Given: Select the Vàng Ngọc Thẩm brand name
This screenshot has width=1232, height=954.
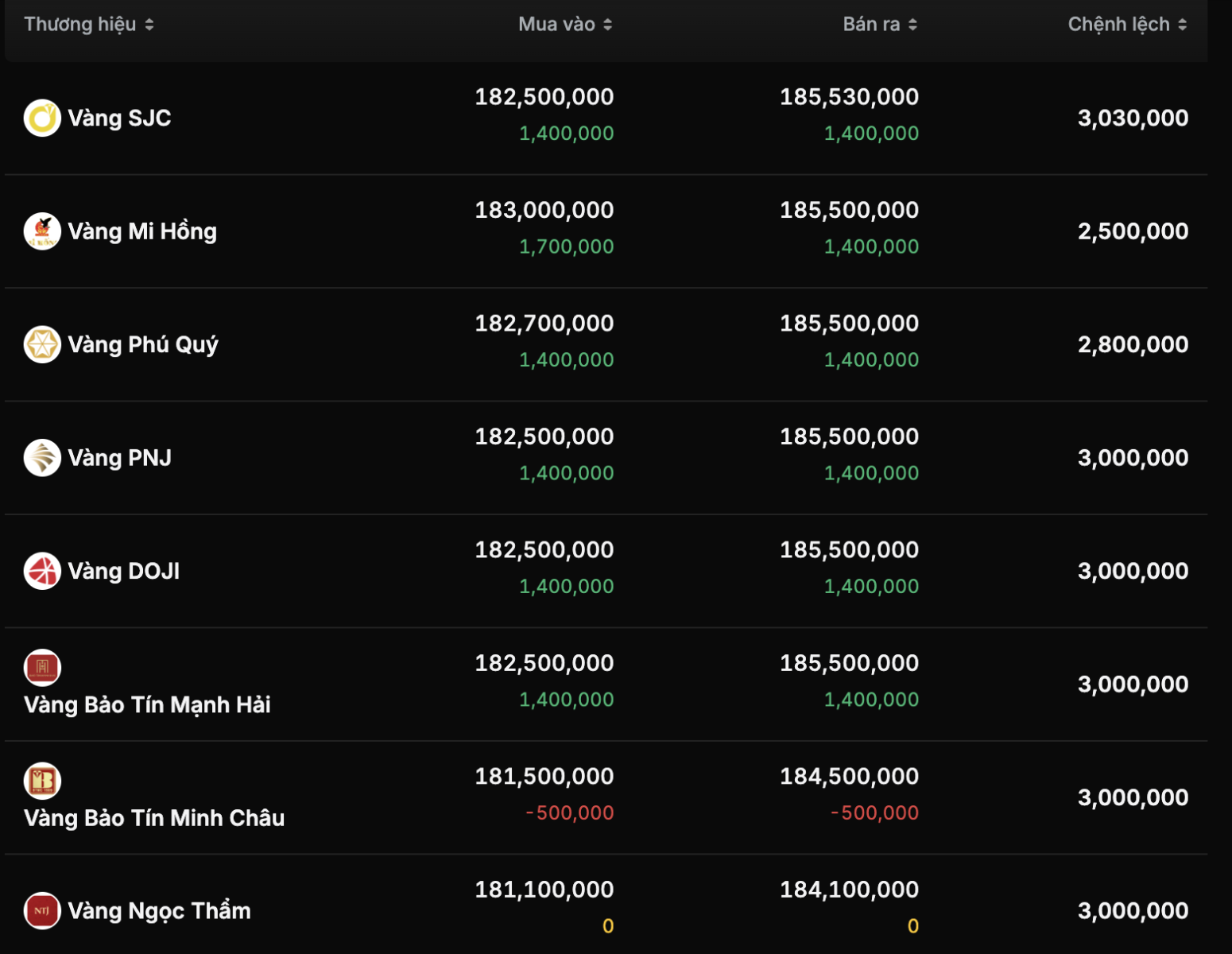Looking at the screenshot, I should tap(159, 911).
